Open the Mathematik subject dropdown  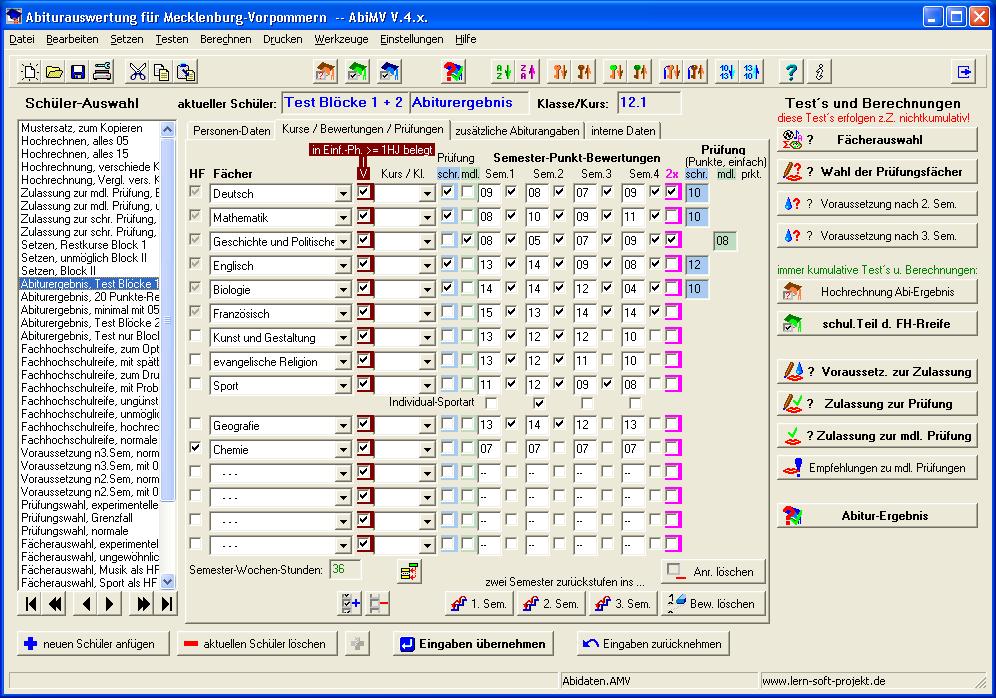point(343,218)
